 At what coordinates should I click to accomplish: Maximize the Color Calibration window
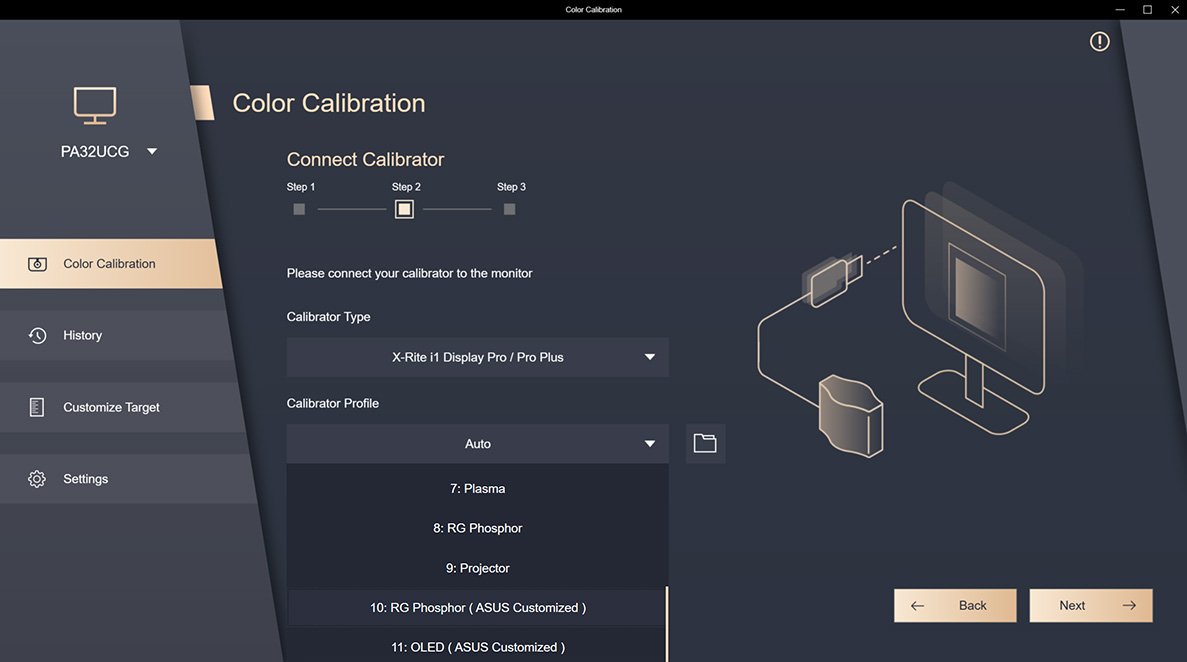point(1148,10)
